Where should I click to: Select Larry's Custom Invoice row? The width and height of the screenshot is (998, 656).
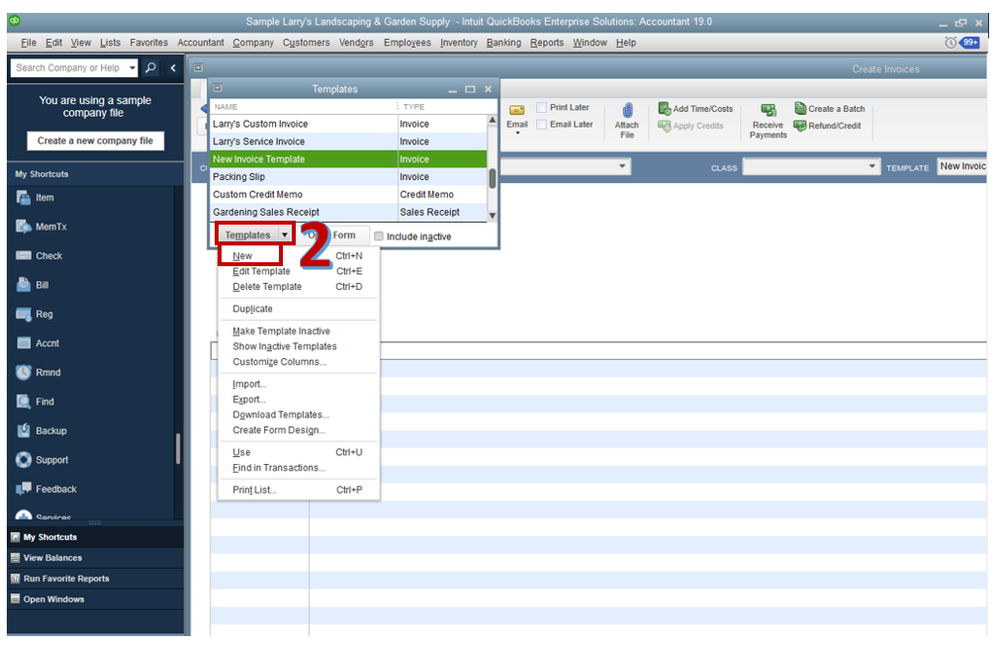point(349,124)
